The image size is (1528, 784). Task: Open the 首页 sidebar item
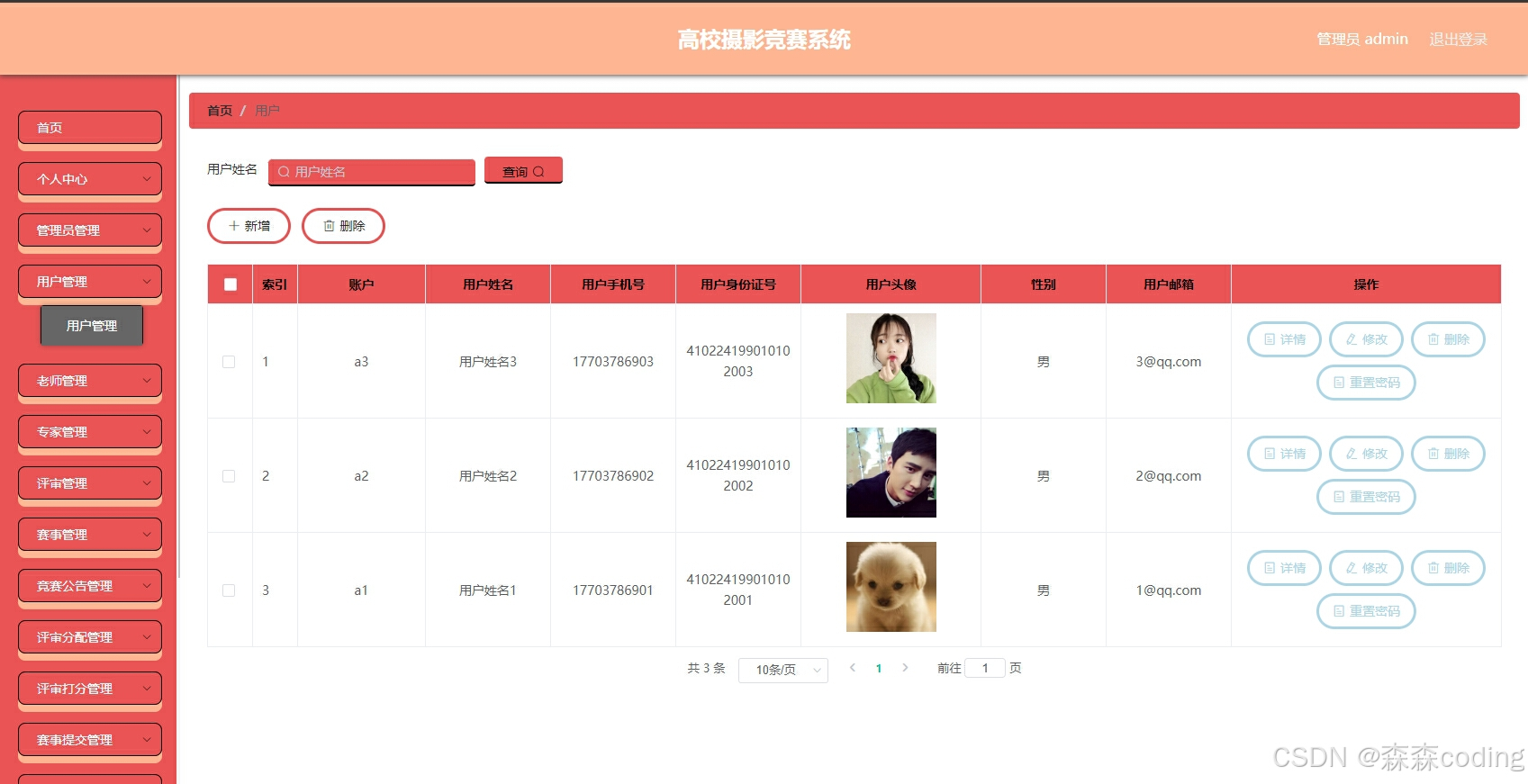click(90, 128)
